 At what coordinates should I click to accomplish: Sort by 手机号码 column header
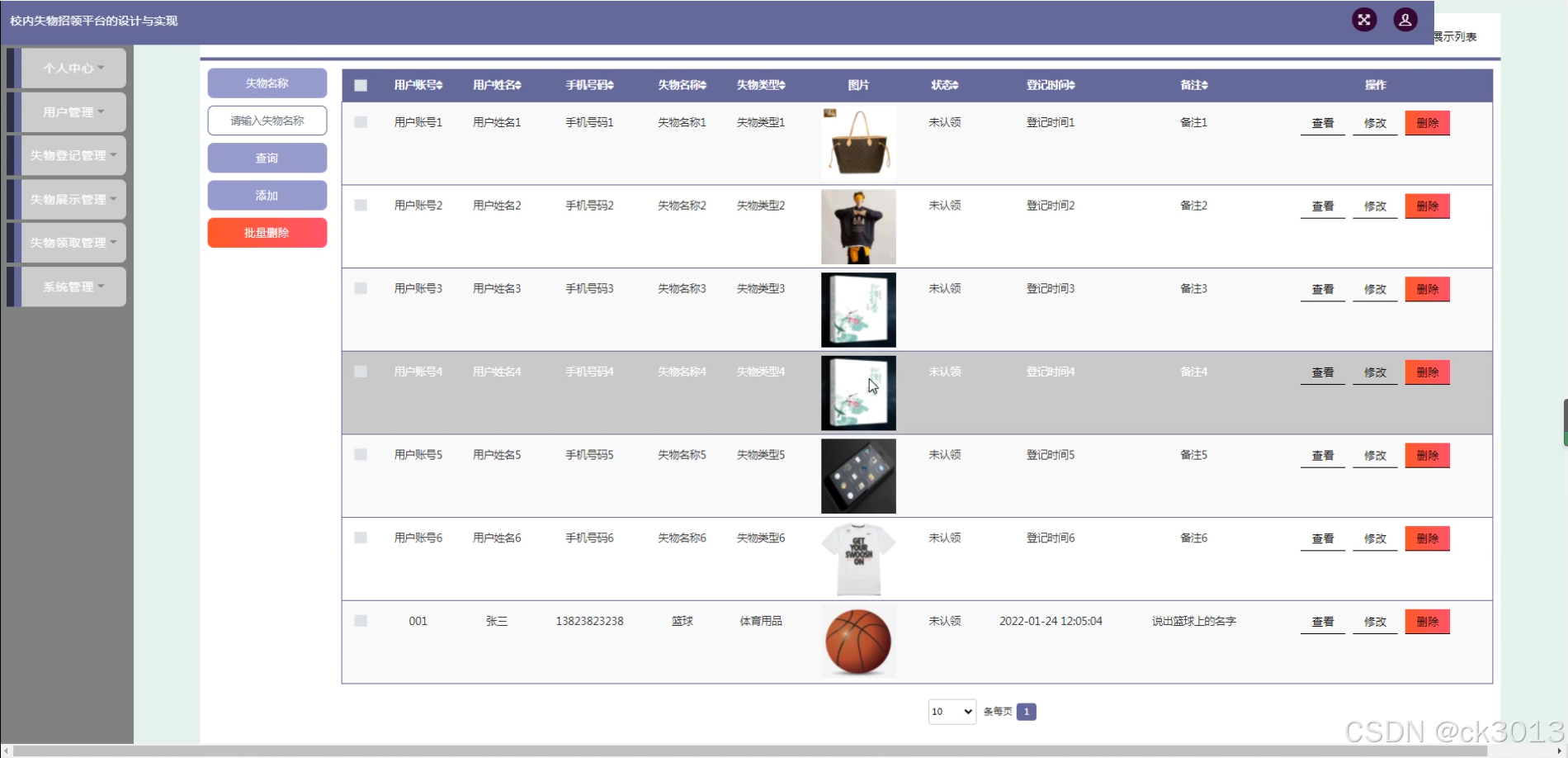tap(589, 85)
